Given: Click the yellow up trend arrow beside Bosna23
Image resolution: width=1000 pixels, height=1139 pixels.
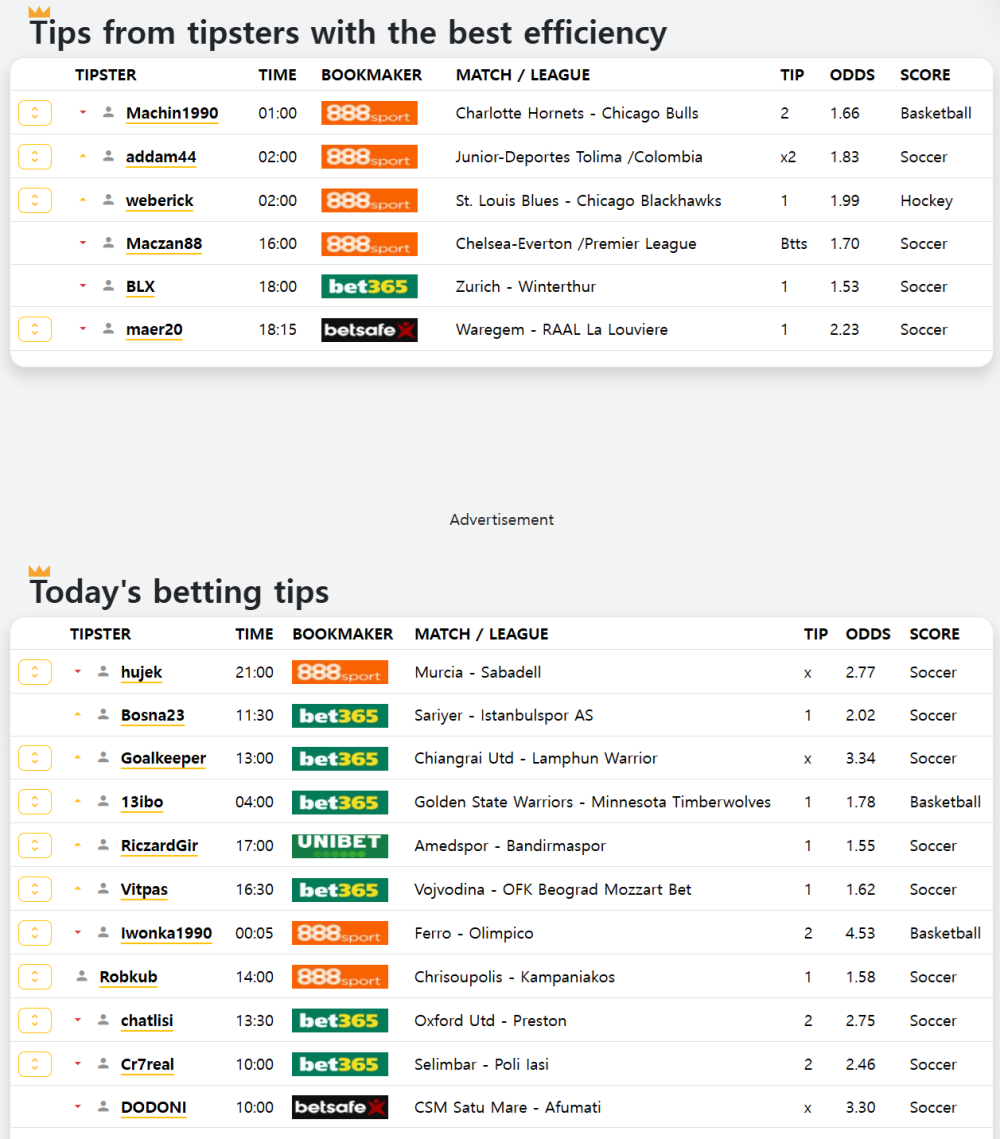Looking at the screenshot, I should 78,715.
